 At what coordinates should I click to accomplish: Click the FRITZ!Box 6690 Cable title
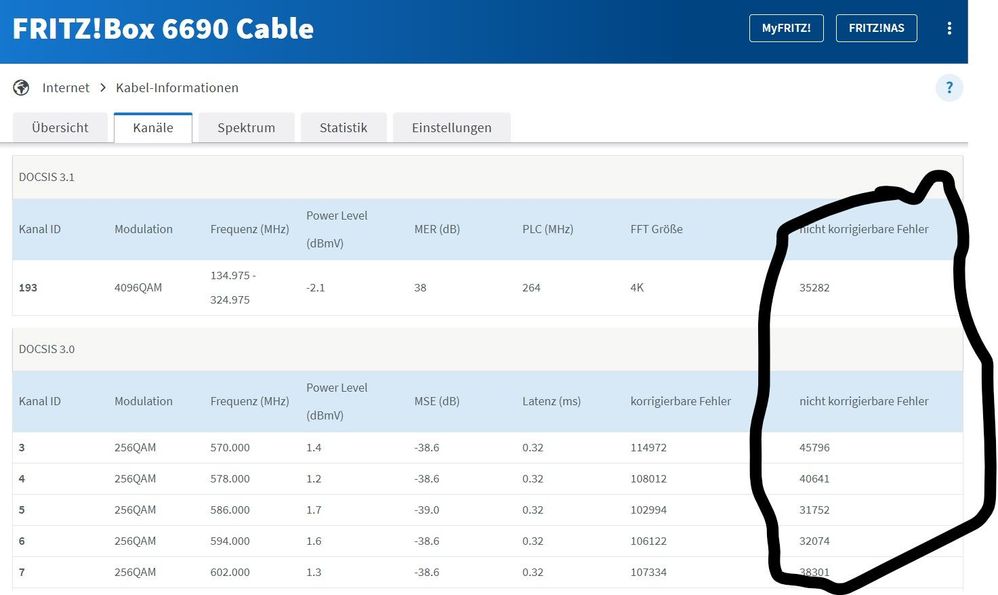pos(163,28)
